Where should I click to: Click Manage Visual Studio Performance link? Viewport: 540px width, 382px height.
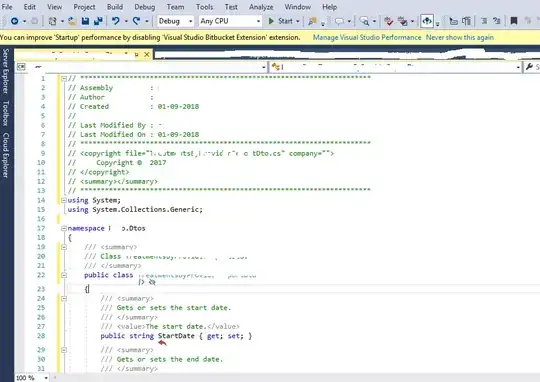pos(367,37)
